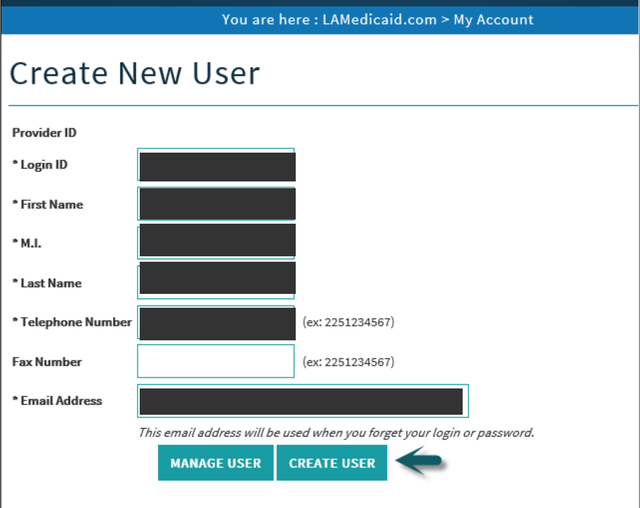
Task: Click the 'Create New User' heading
Action: coord(135,73)
